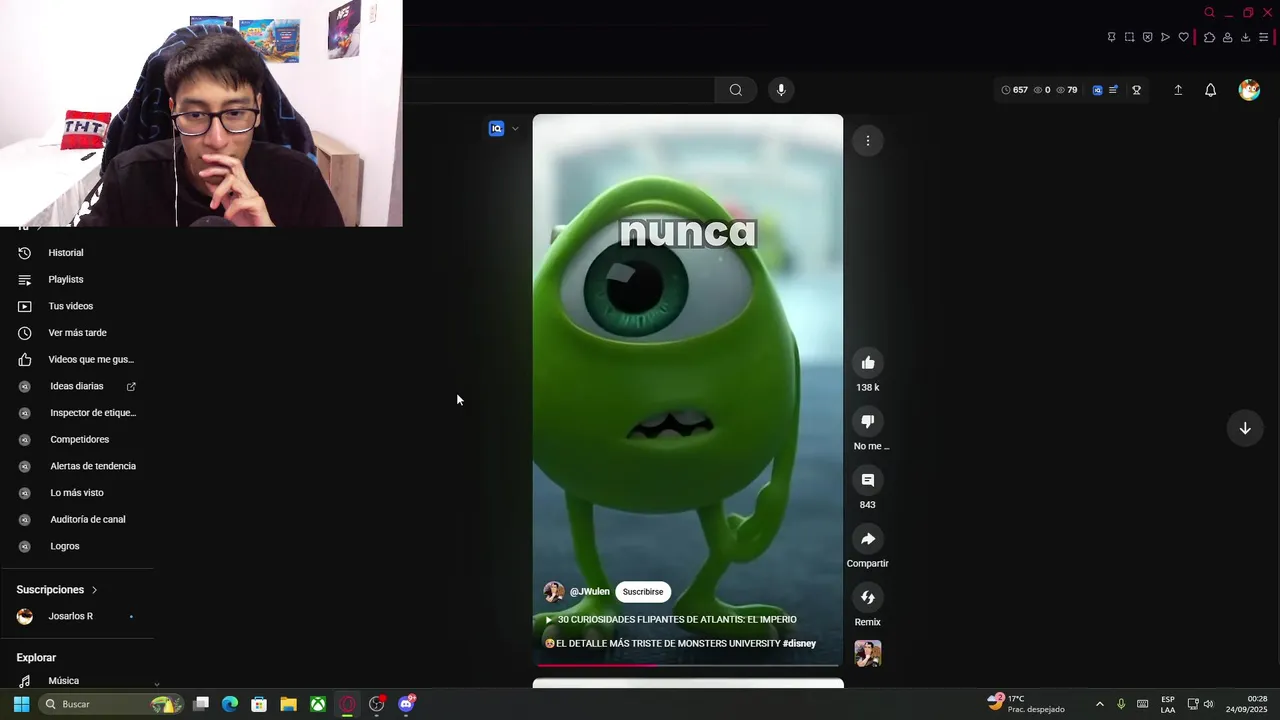Expand the vidIQ dropdown beside the short
Screen dimensions: 1280x720
pos(515,128)
